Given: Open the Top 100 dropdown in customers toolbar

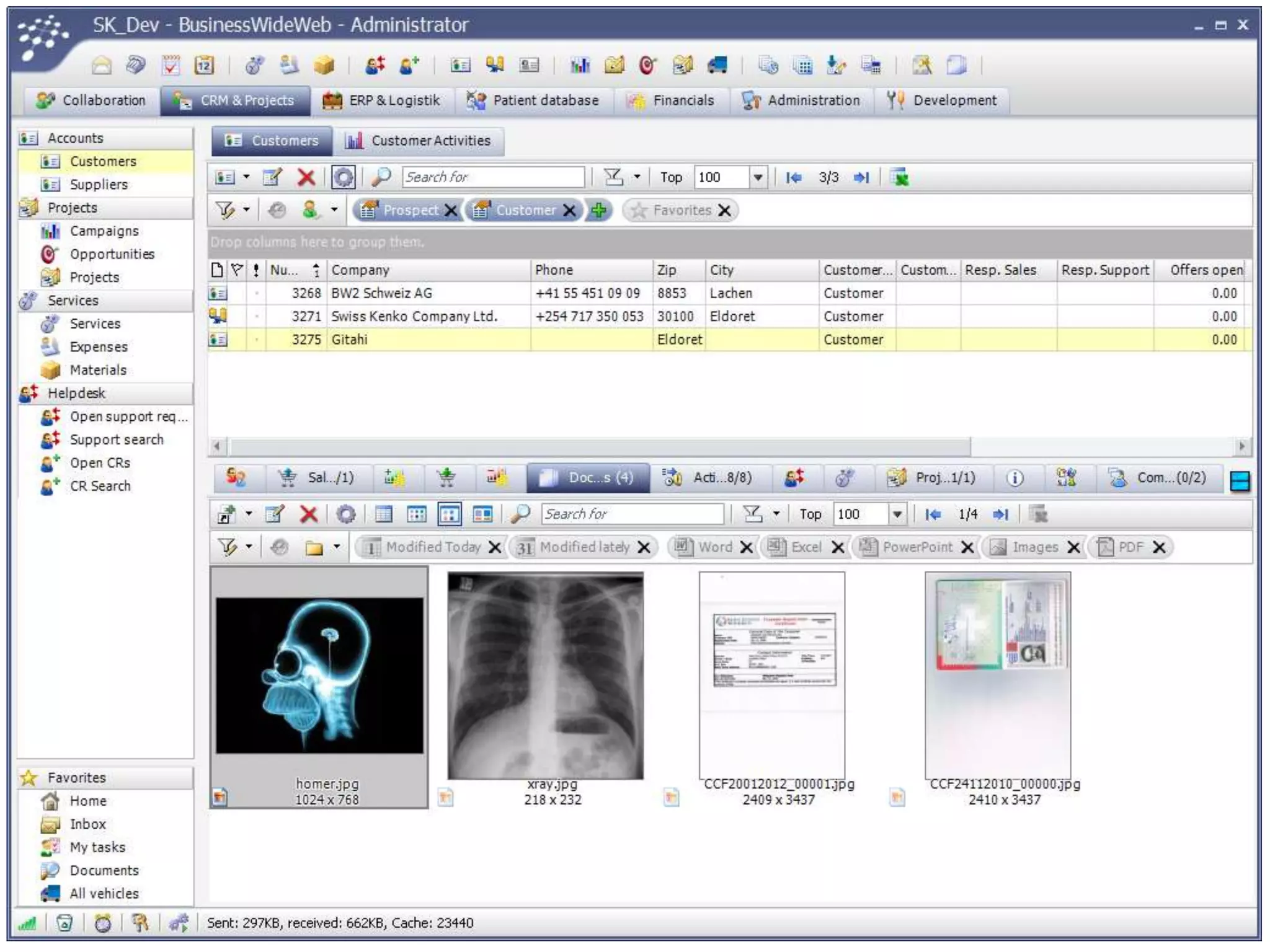Looking at the screenshot, I should click(758, 177).
